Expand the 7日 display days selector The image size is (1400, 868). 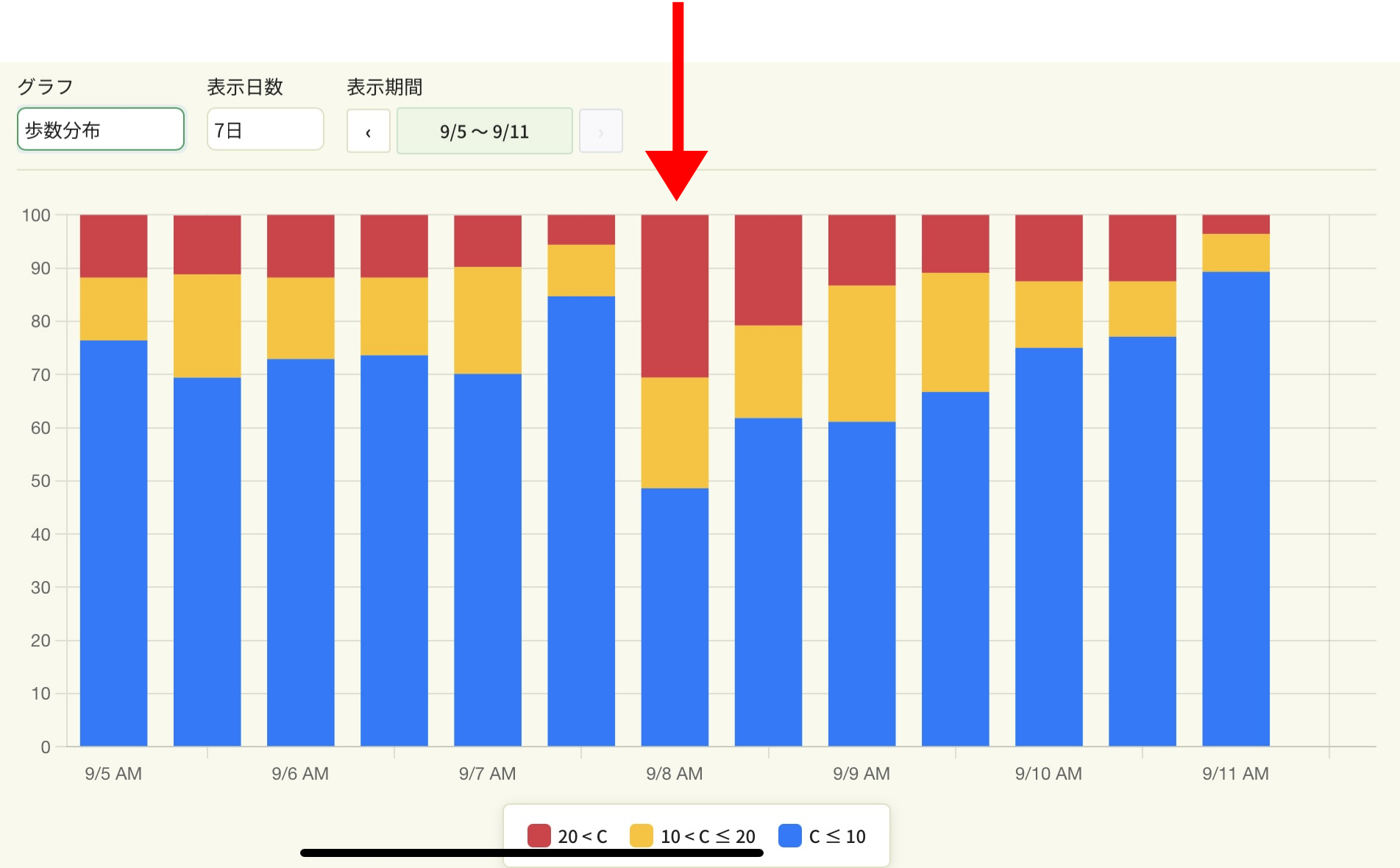click(x=265, y=129)
